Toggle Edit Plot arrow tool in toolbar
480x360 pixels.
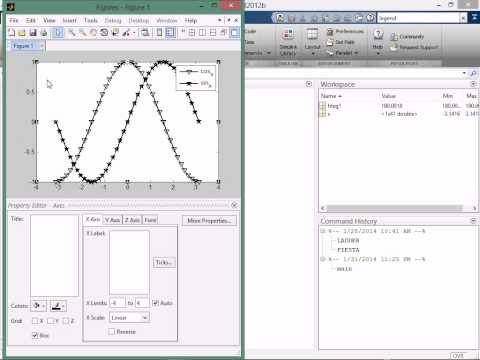coord(58,32)
